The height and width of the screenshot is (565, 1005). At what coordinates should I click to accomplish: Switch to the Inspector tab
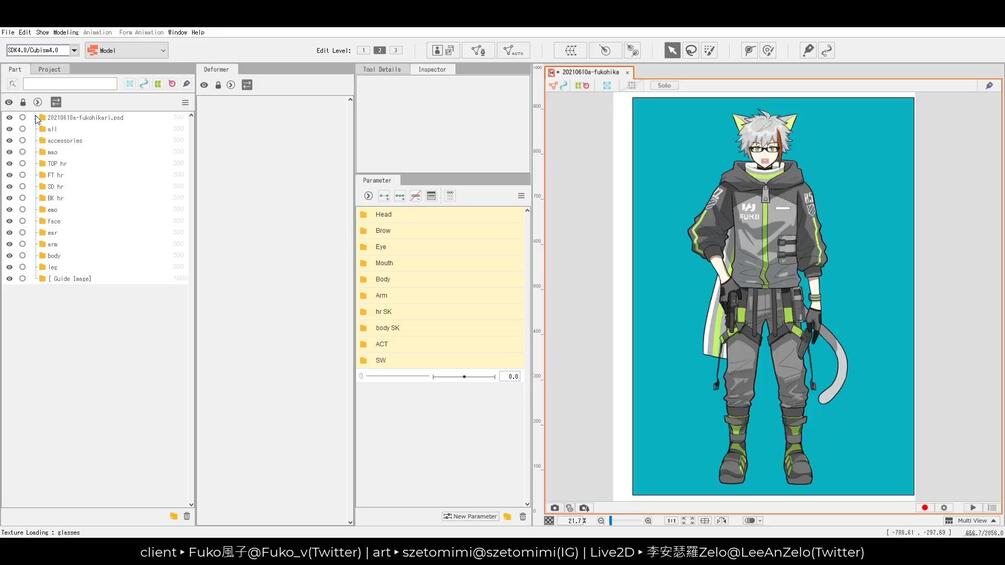432,69
